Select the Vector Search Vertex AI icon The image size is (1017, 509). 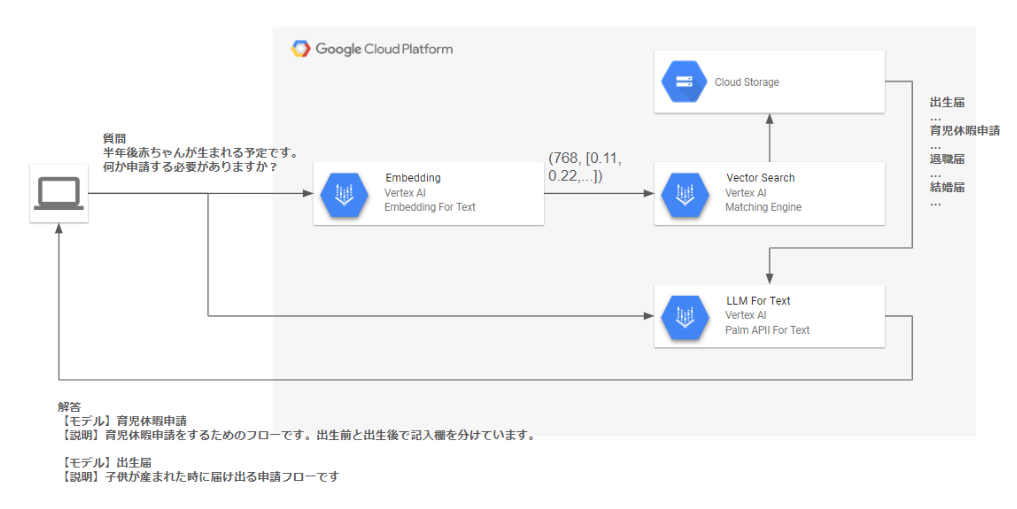pos(684,194)
